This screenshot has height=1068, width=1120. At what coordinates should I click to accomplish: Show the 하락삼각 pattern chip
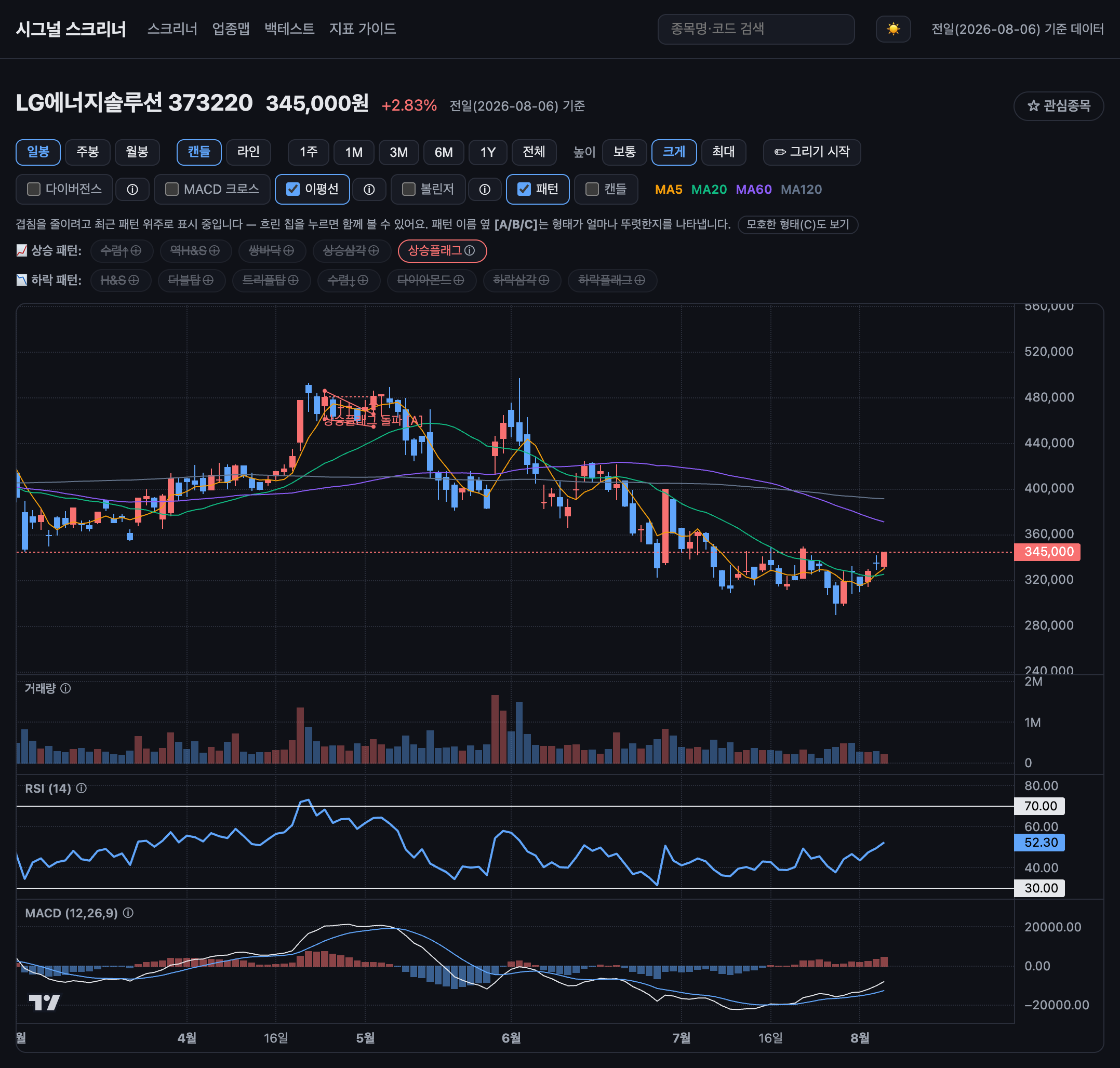coord(522,281)
